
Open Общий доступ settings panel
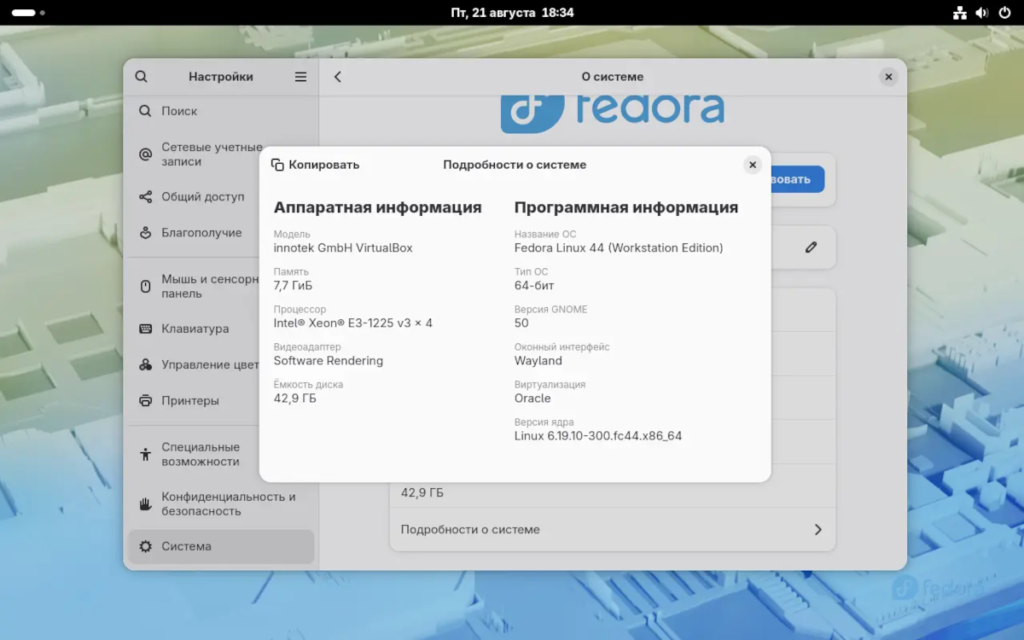(x=221, y=197)
